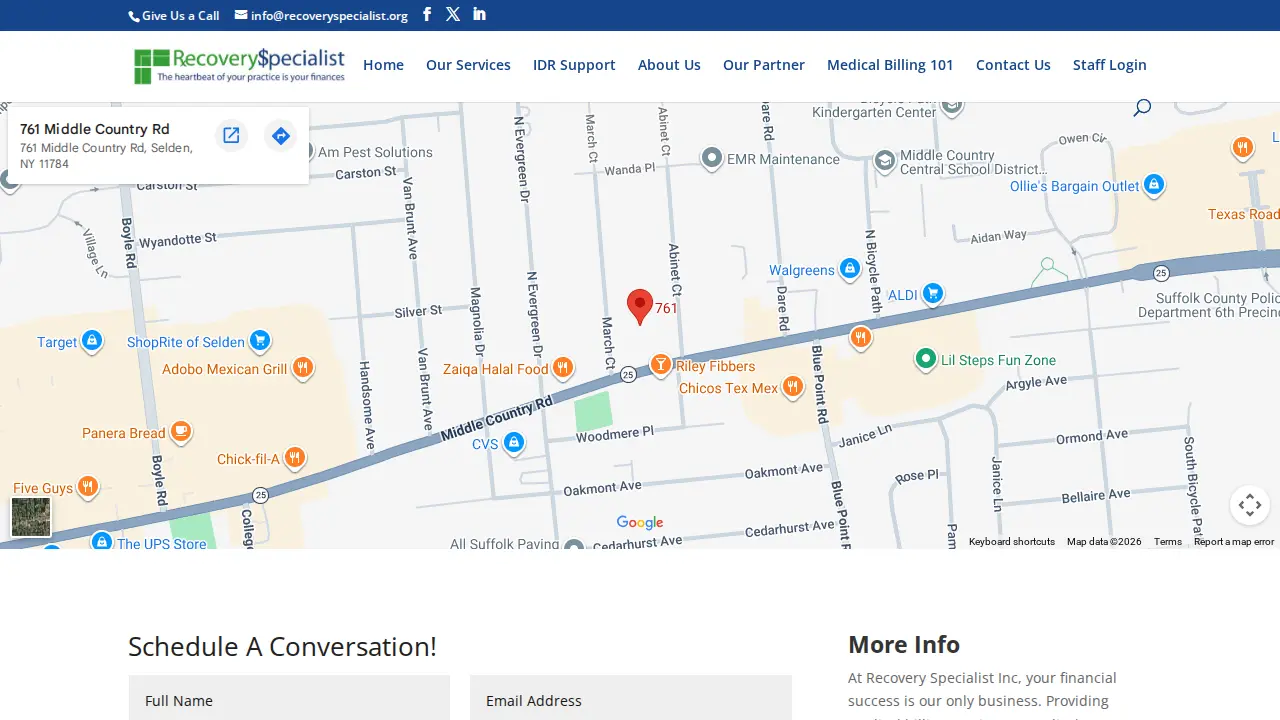1280x720 pixels.
Task: Visit the Contact Us page
Action: 1013,65
